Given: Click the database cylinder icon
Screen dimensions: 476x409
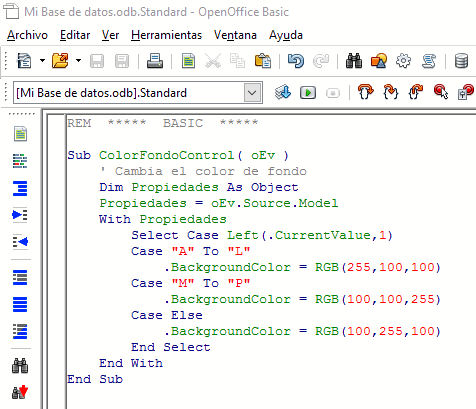Looking at the screenshot, I should [x=462, y=61].
